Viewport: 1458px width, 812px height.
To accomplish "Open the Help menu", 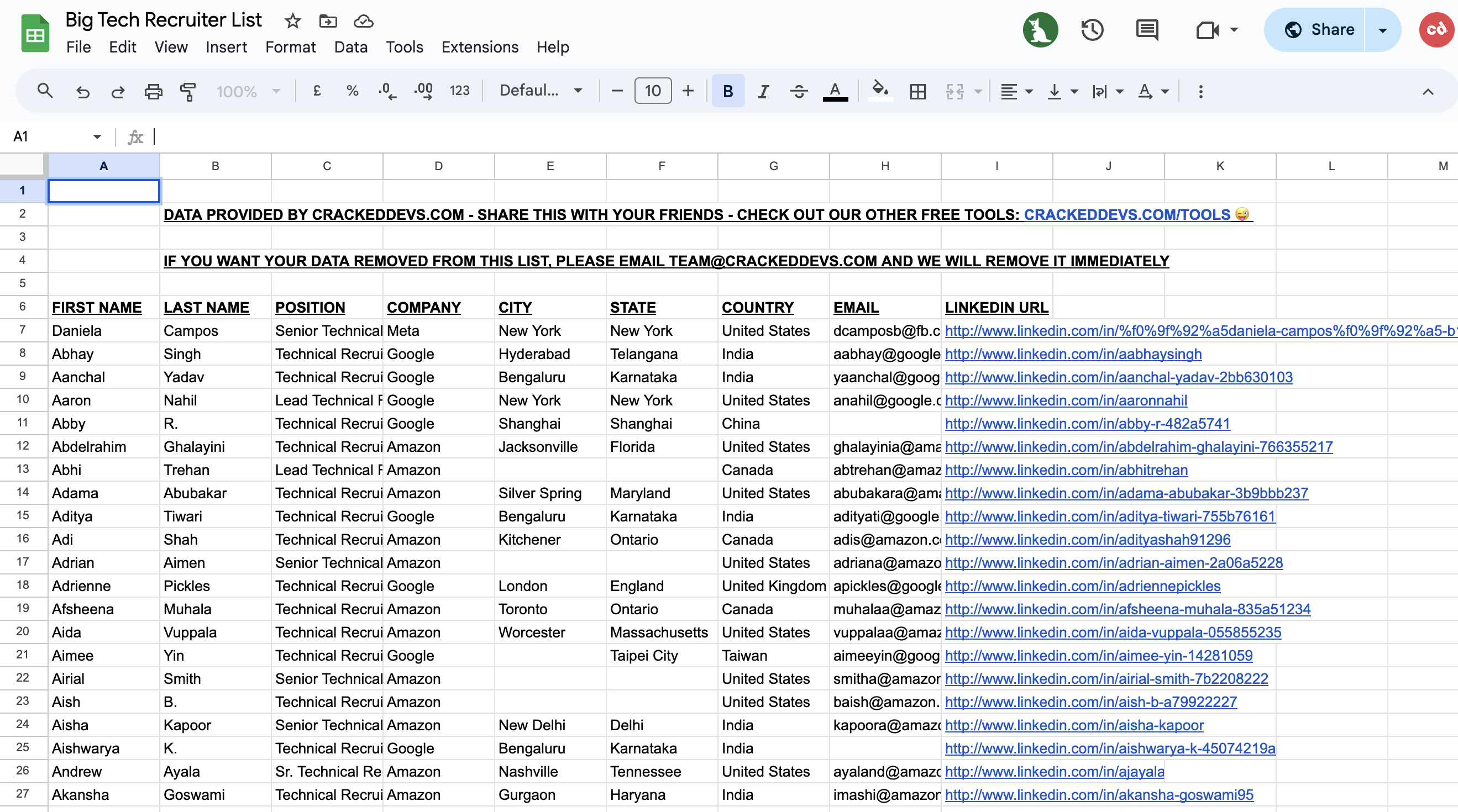I will pos(552,47).
